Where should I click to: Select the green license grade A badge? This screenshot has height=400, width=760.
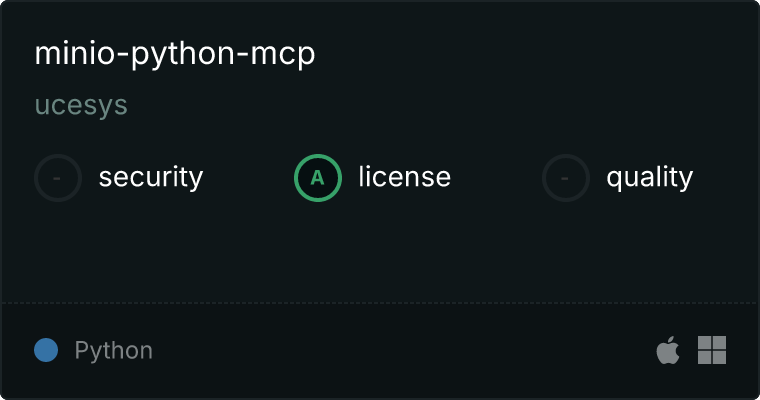point(318,178)
